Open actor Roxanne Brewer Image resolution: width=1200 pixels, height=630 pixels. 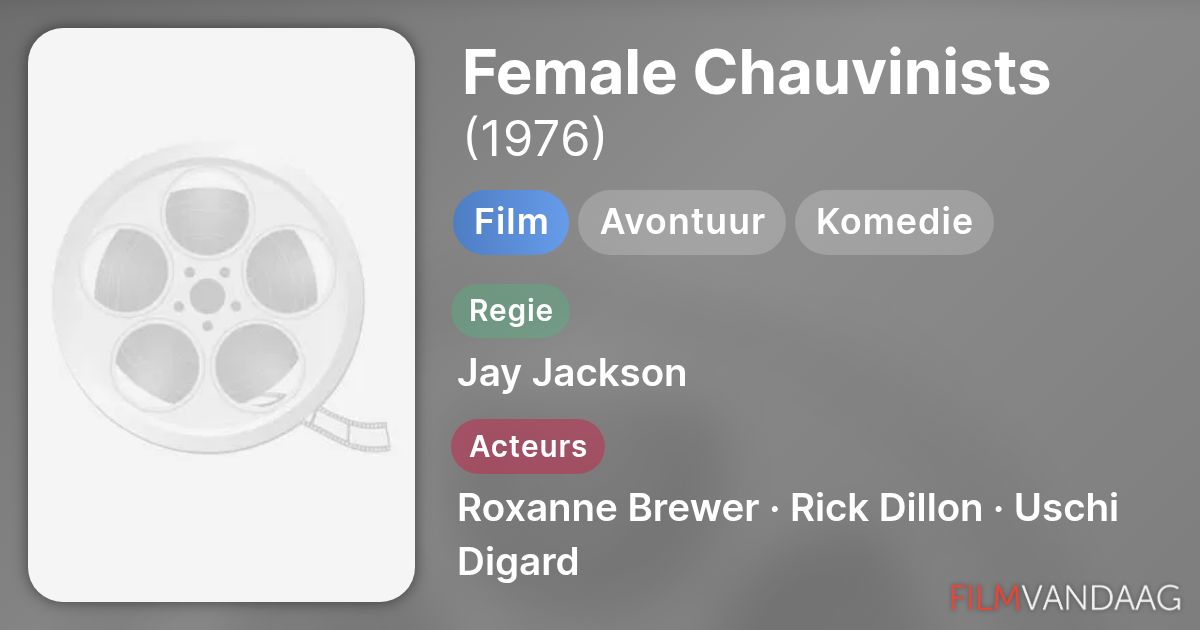(608, 508)
